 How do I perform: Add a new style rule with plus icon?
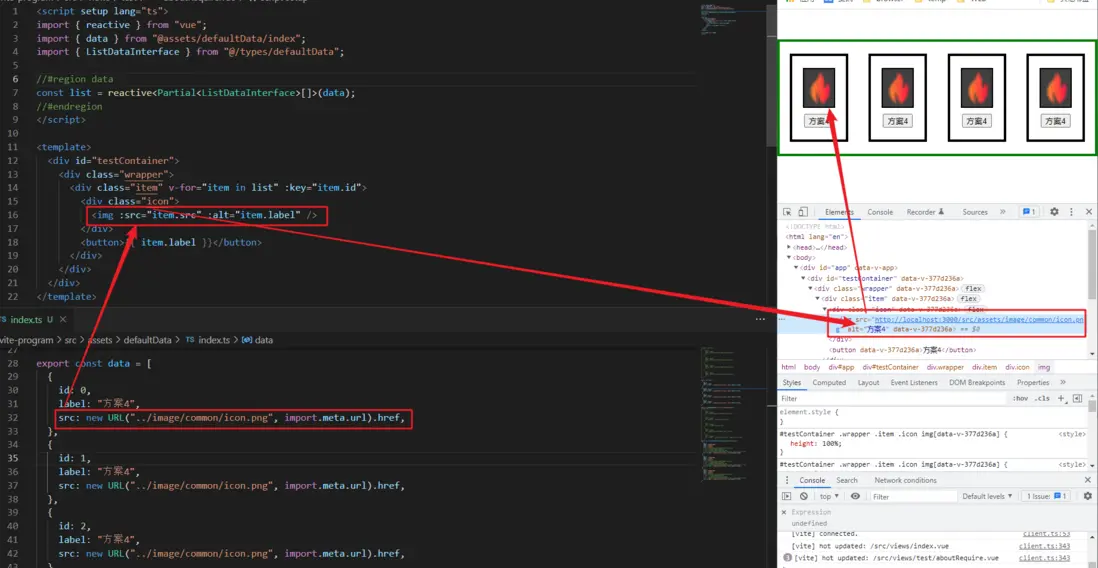[x=1061, y=399]
